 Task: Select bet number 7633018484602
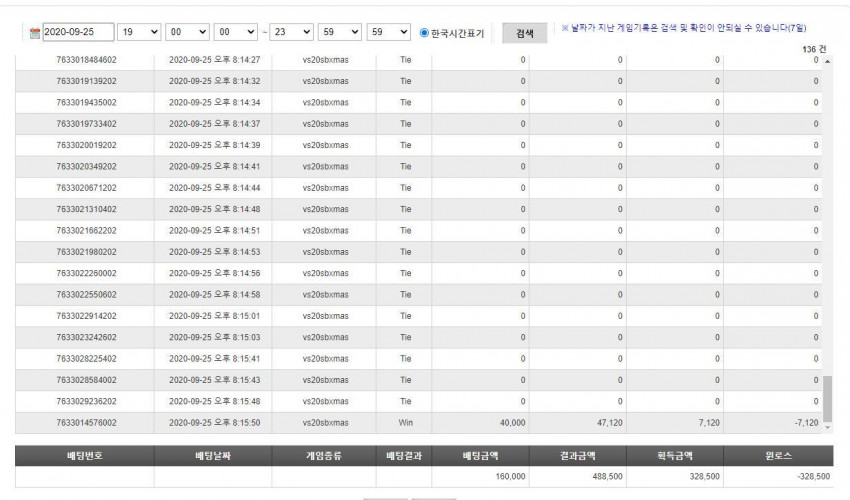pos(86,60)
